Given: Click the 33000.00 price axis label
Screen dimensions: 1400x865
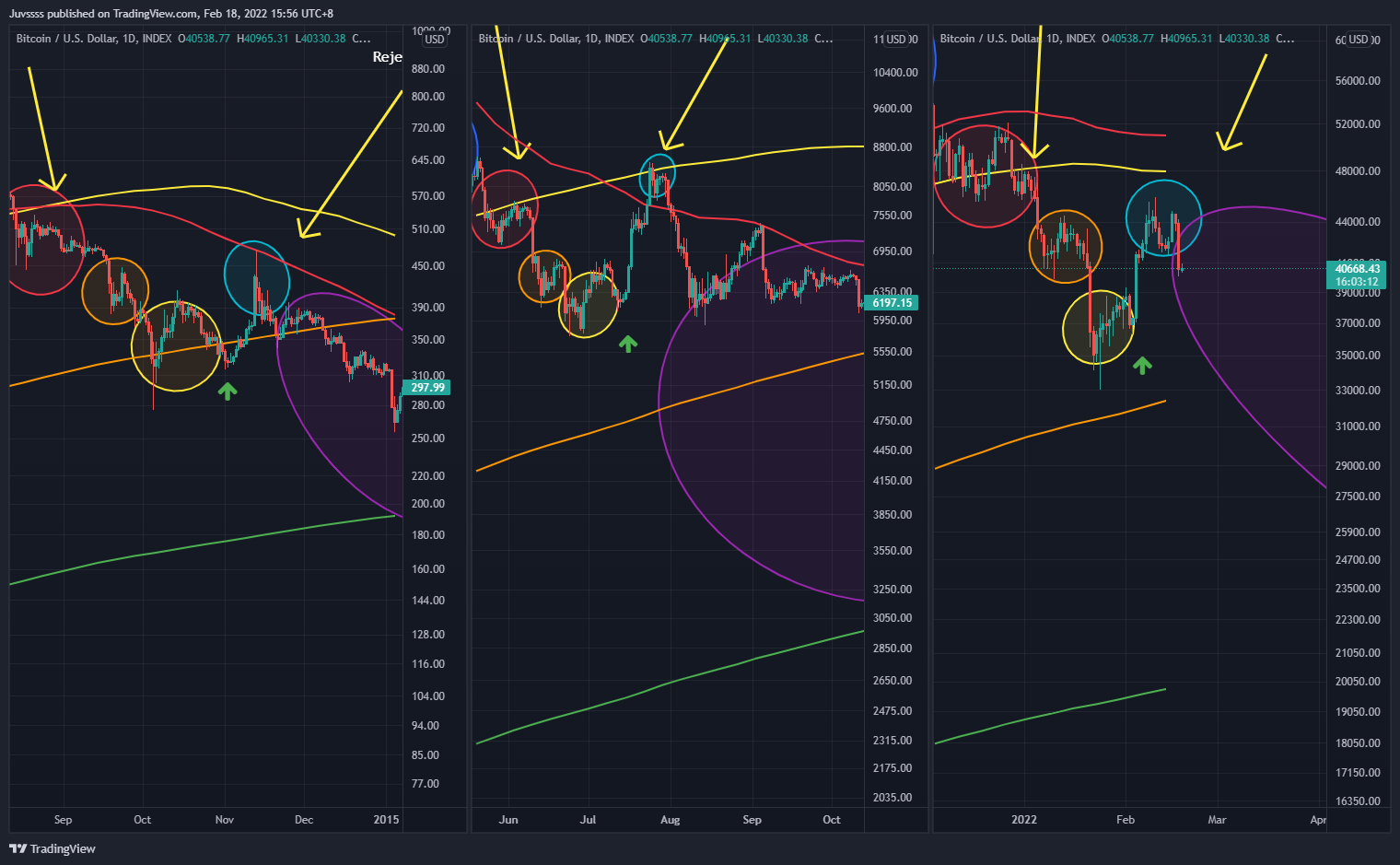Looking at the screenshot, I should click(1358, 391).
